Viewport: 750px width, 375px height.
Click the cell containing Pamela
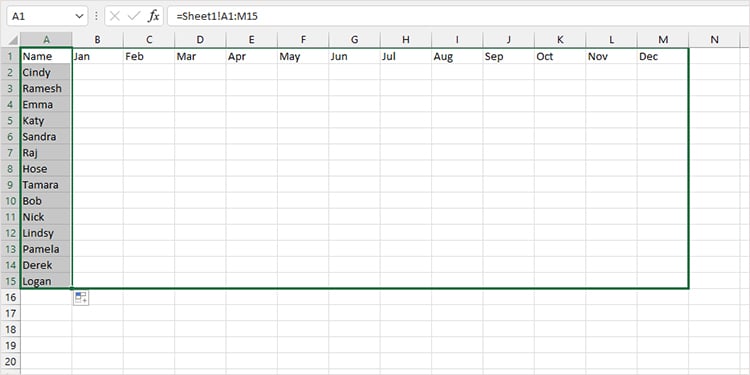pos(46,249)
